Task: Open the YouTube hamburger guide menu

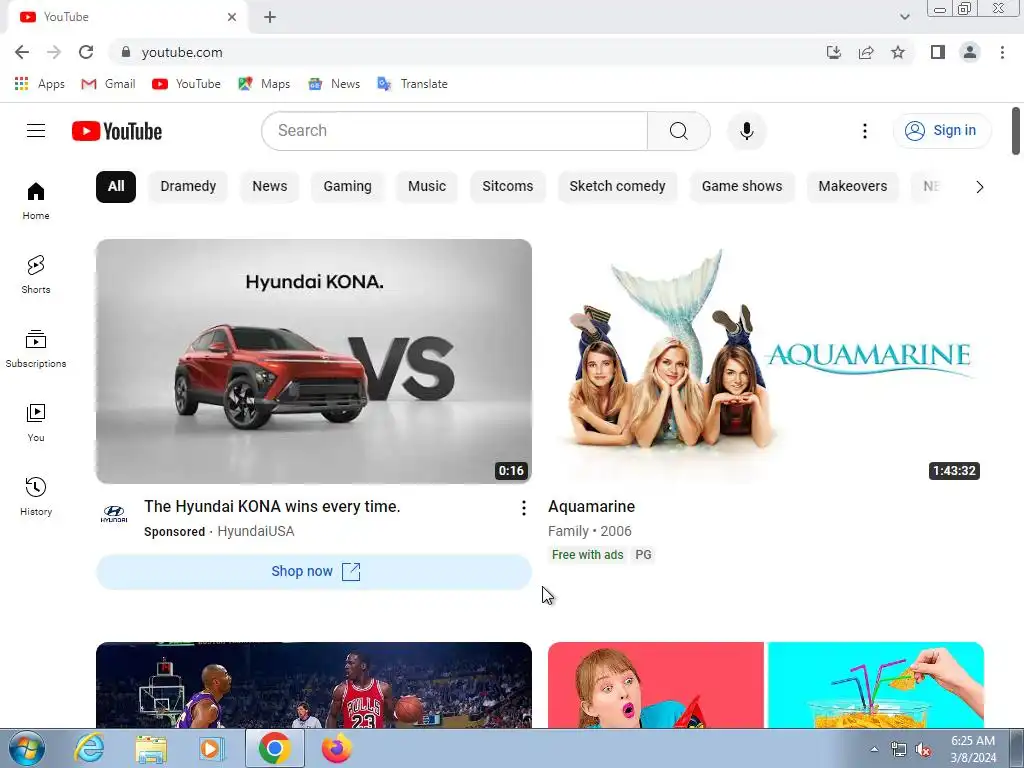Action: (x=36, y=131)
